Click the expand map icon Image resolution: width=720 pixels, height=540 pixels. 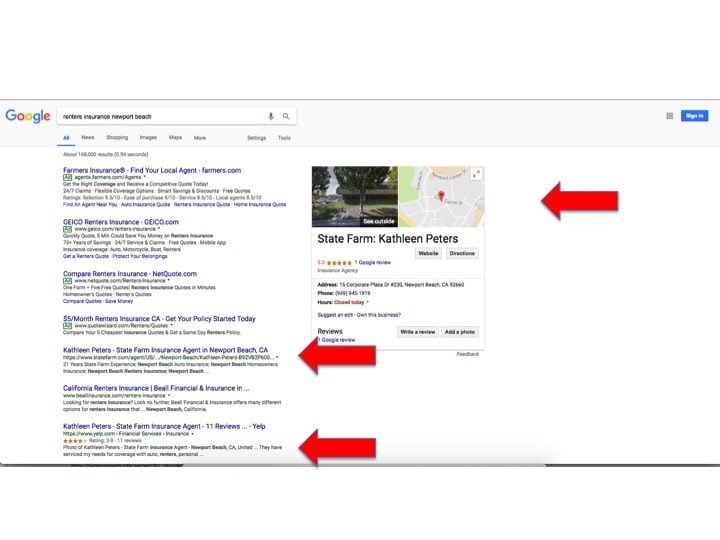point(477,174)
